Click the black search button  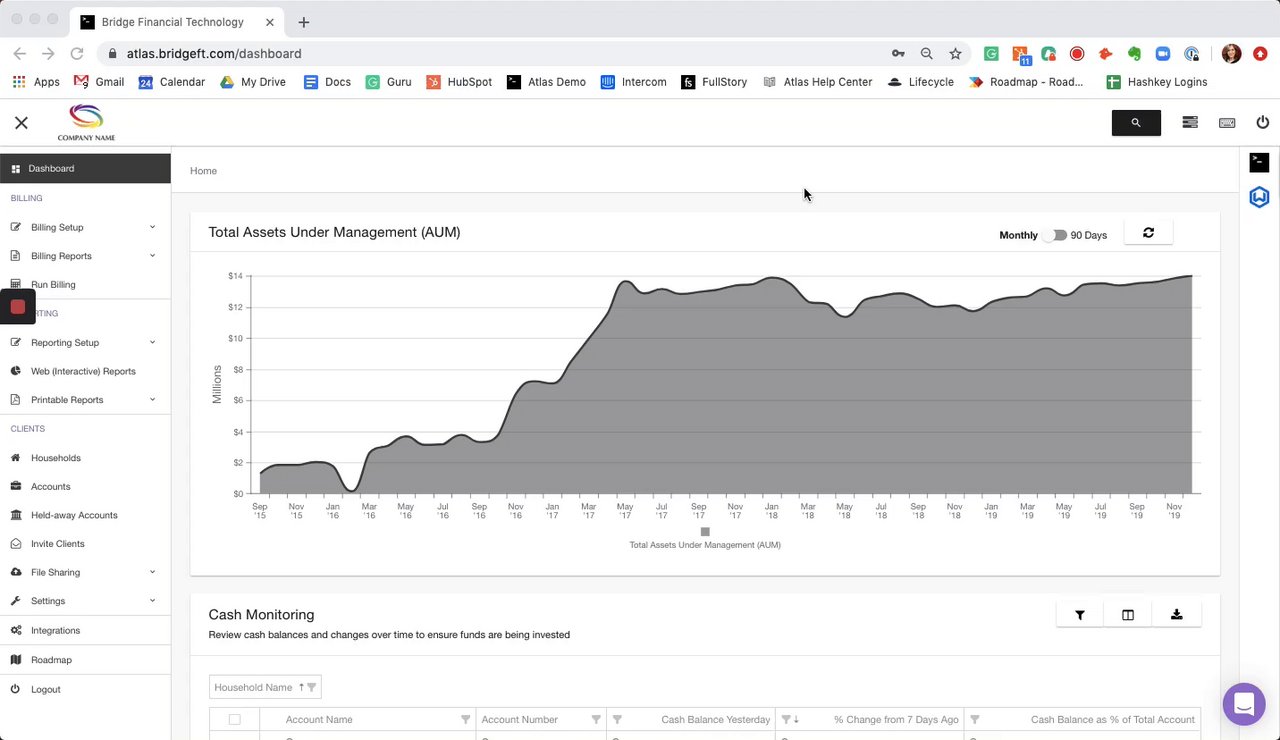point(1136,122)
